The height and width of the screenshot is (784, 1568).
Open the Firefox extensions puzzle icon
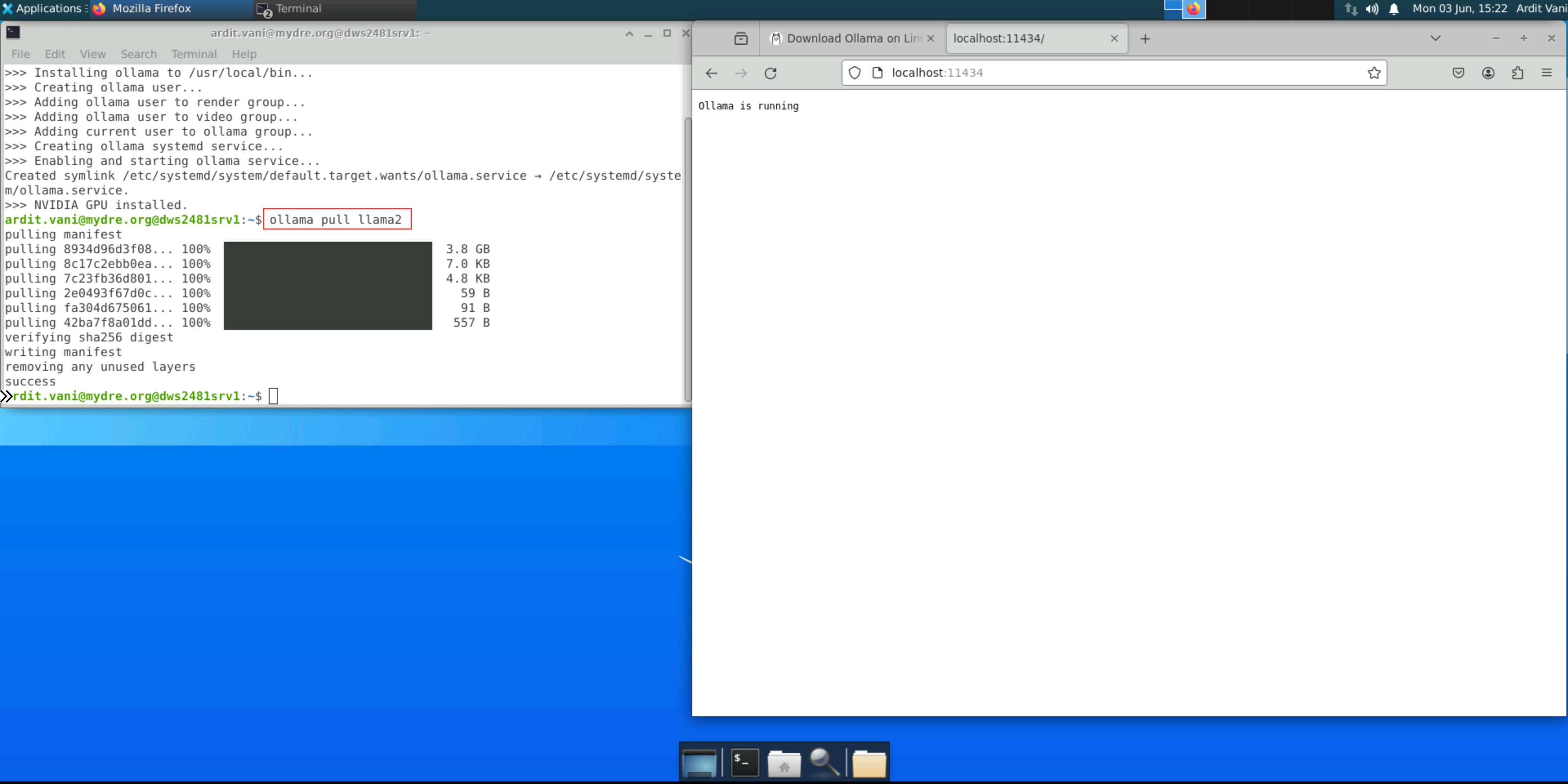(1517, 73)
